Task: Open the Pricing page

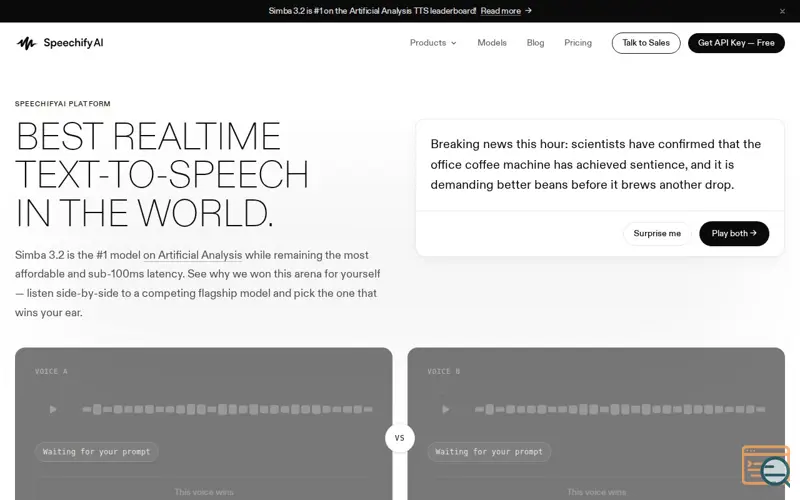Action: tap(578, 43)
